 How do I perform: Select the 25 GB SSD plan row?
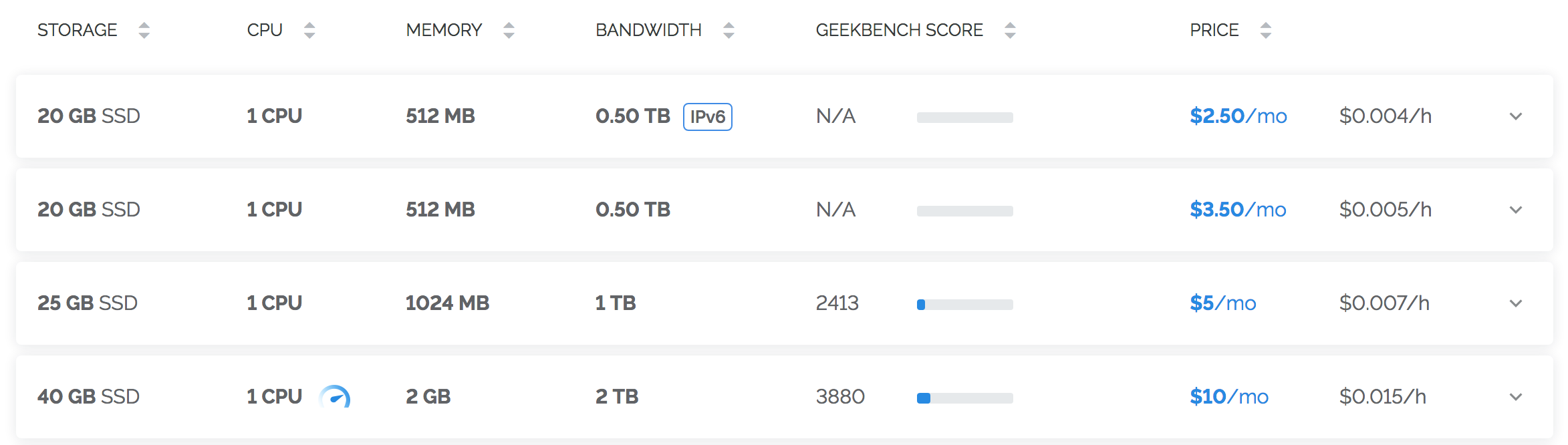[x=785, y=303]
